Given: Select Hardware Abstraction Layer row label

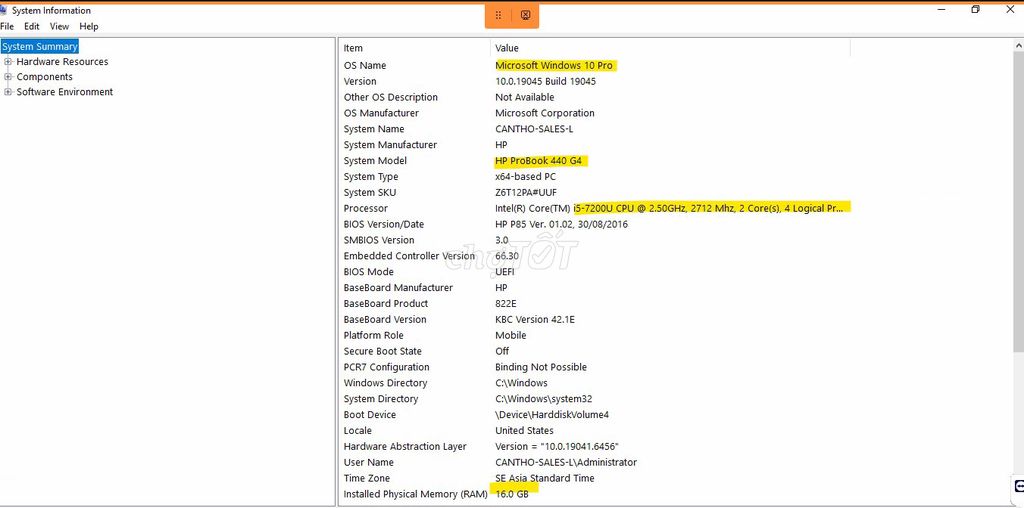Looking at the screenshot, I should point(405,447).
